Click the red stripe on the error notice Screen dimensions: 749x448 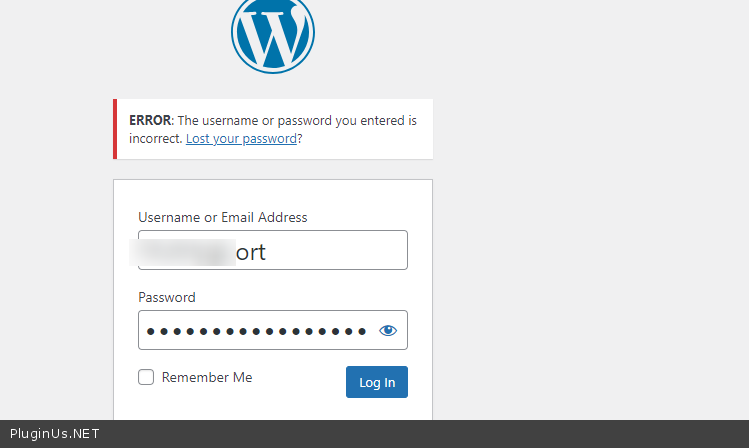point(115,129)
